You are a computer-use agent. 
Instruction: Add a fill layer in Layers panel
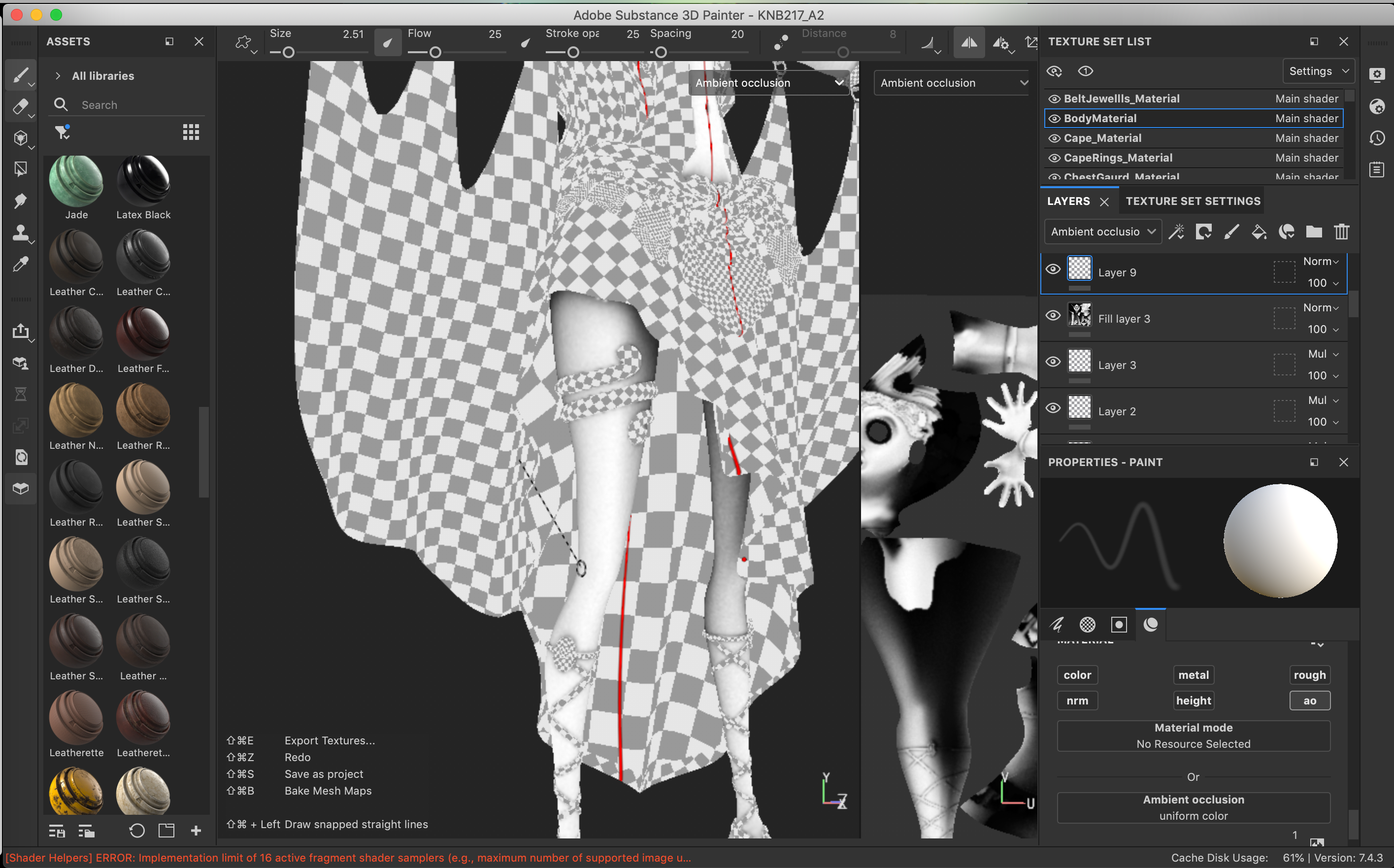(x=1259, y=232)
